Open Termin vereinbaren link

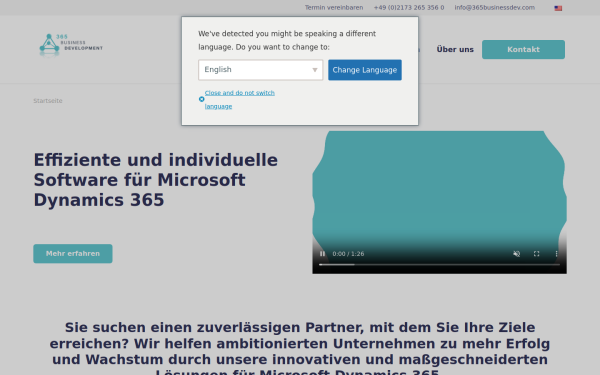[334, 8]
